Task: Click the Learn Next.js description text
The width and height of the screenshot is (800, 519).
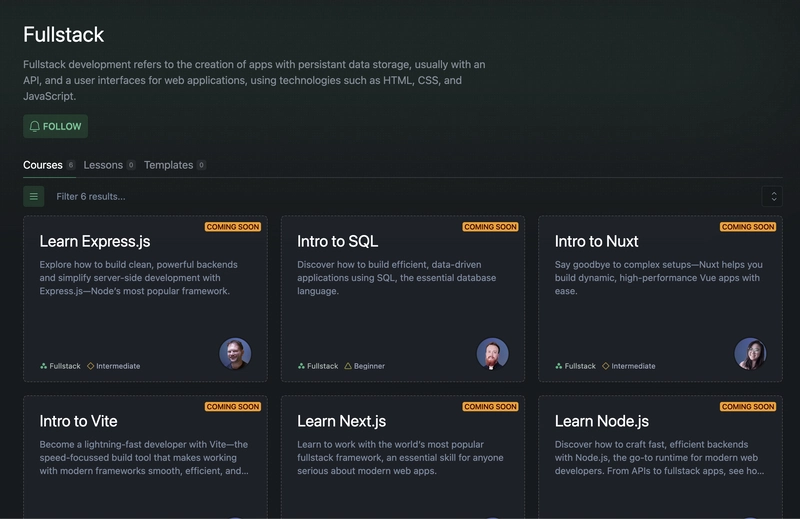Action: tap(400, 458)
